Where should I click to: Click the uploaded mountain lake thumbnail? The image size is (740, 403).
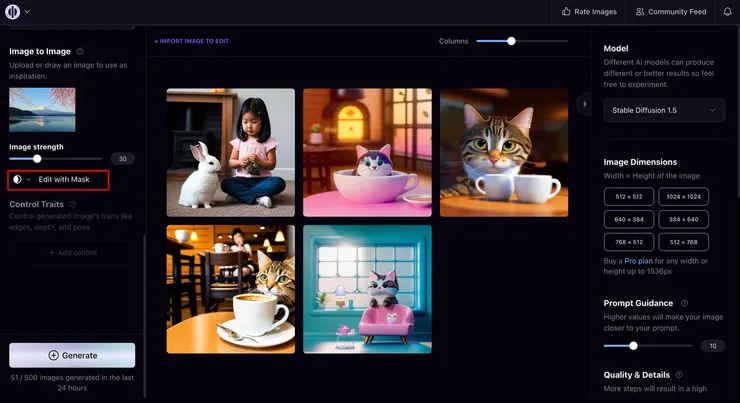tap(42, 109)
